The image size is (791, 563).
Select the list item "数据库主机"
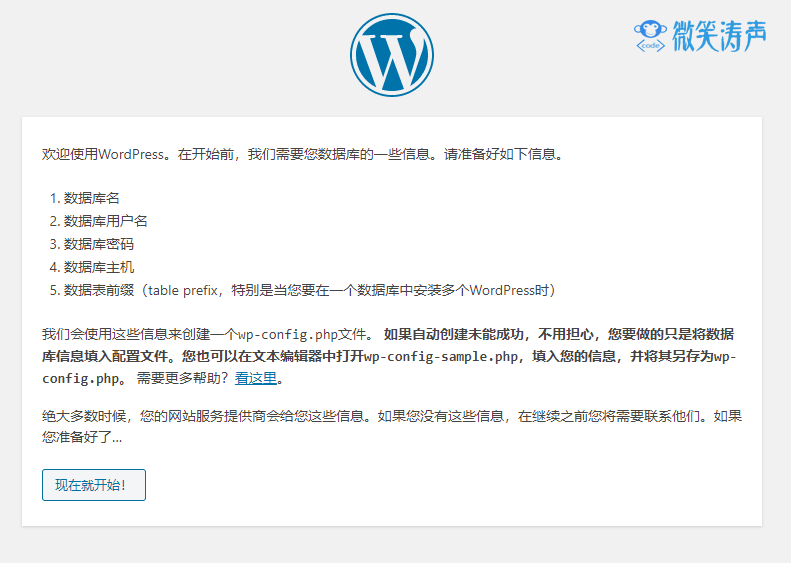[98, 267]
